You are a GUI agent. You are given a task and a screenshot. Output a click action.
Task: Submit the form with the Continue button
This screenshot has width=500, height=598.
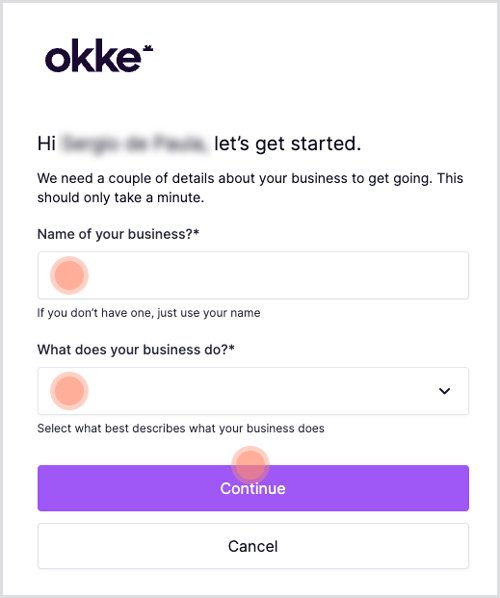pyautogui.click(x=253, y=488)
